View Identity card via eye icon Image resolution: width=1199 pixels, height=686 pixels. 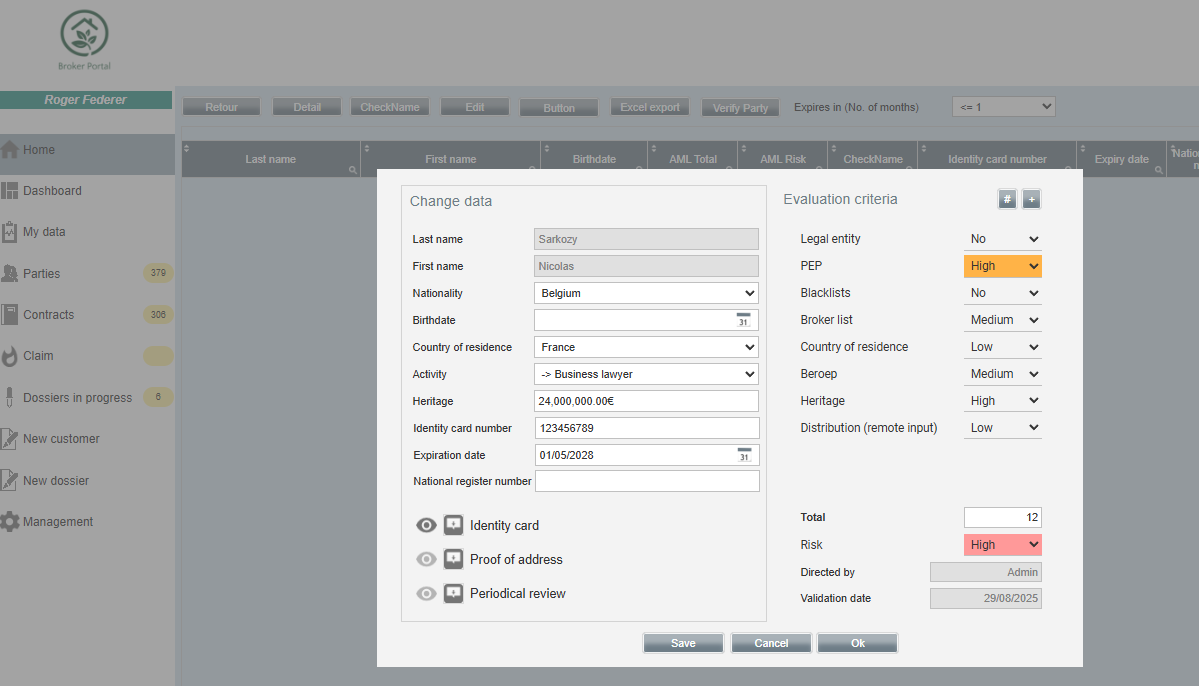pos(427,525)
